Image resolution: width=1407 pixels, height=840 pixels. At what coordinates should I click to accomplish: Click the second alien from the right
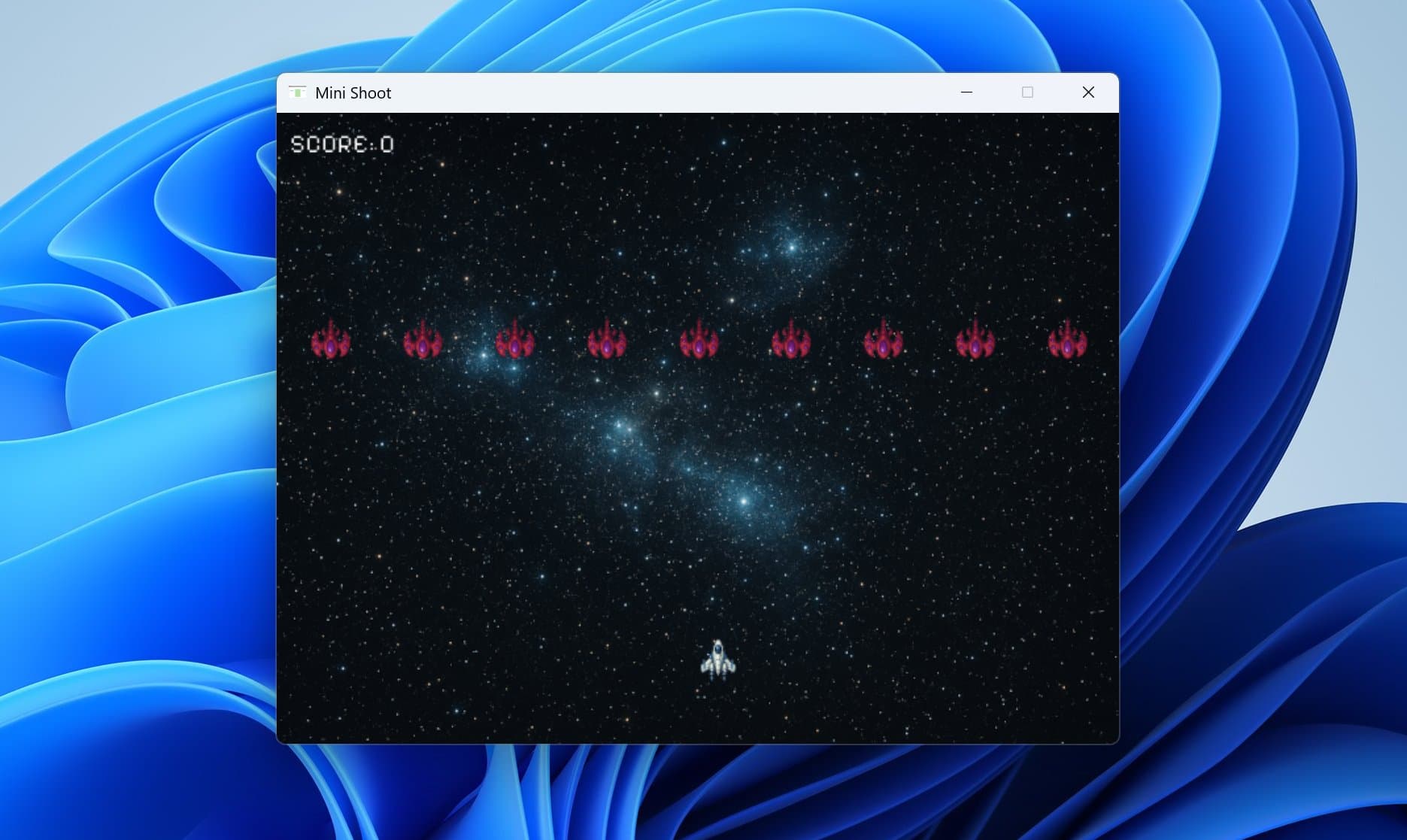coord(975,342)
